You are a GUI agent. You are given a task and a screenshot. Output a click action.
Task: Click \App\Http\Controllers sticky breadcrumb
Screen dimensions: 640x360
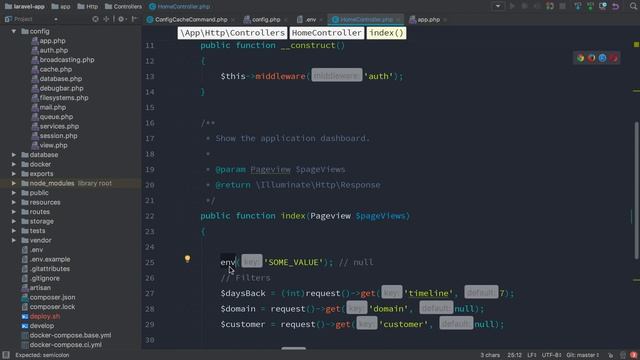coord(233,33)
